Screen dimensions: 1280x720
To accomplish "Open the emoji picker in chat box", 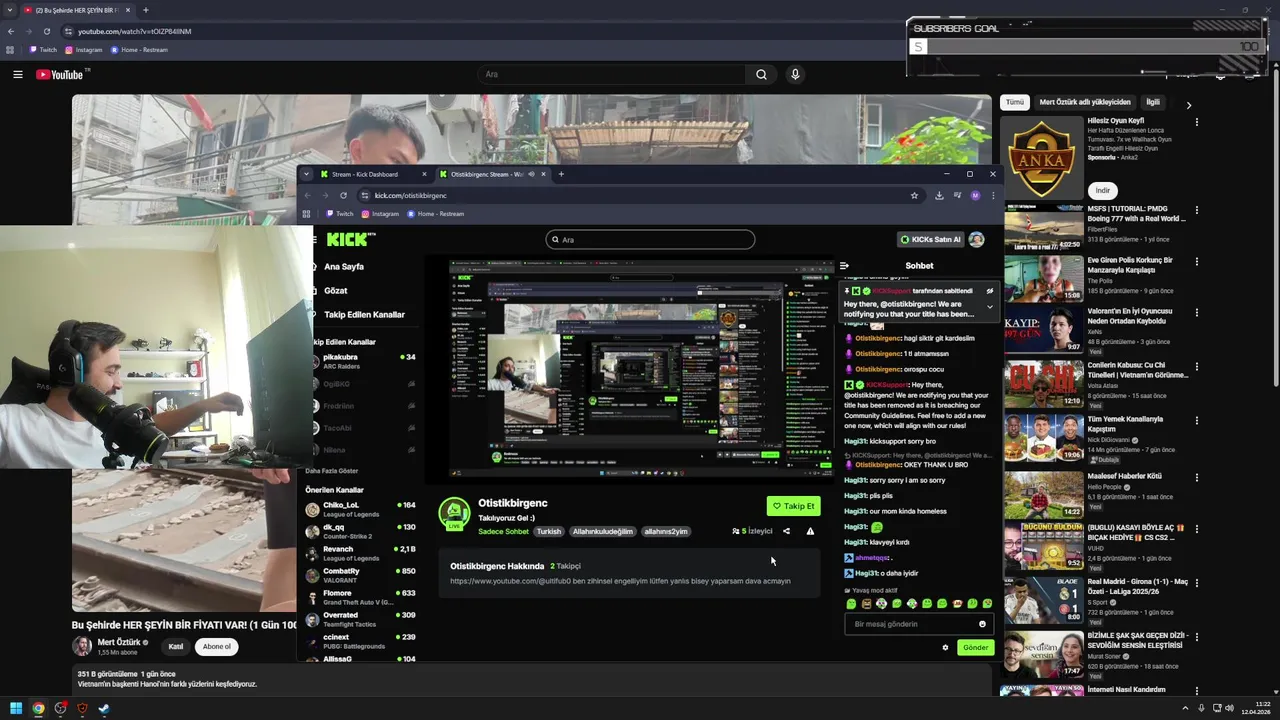I will pos(982,624).
